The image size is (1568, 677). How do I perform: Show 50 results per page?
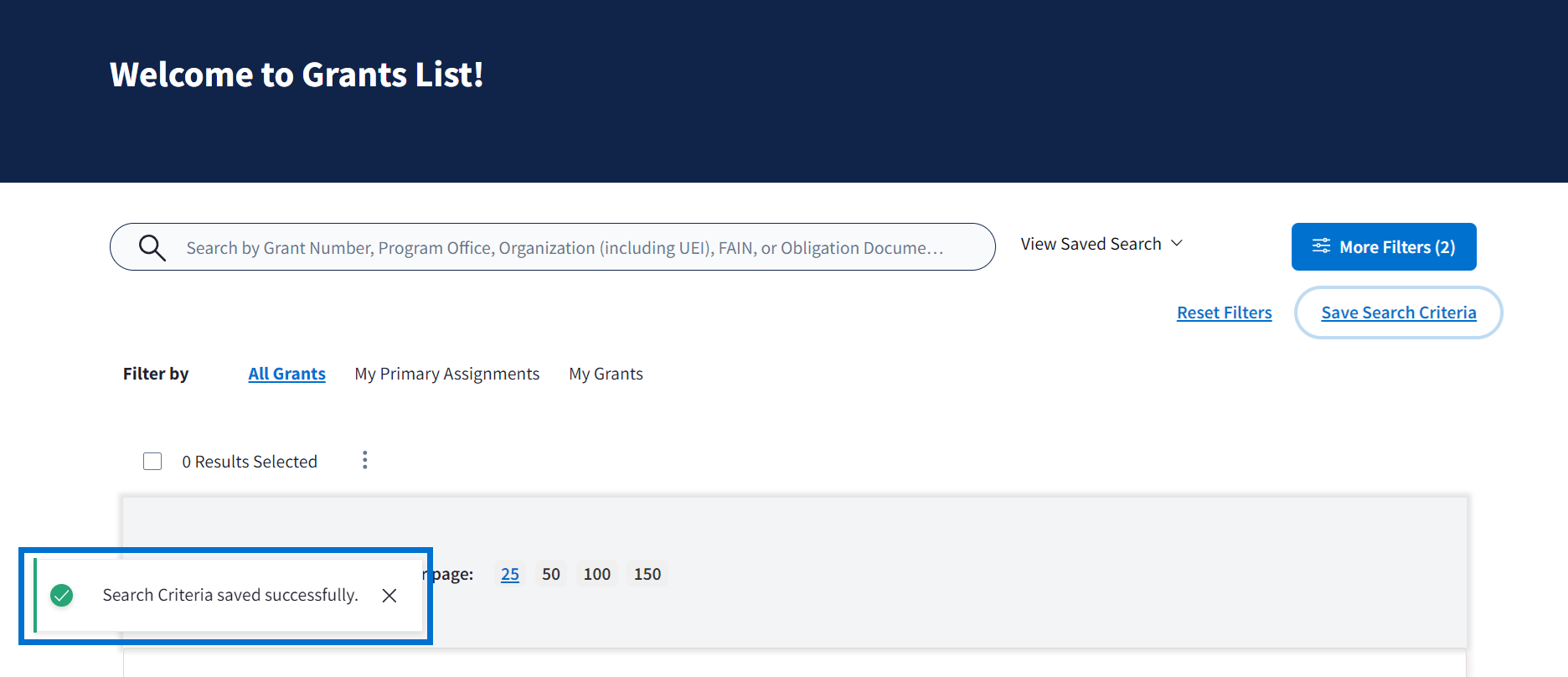551,574
